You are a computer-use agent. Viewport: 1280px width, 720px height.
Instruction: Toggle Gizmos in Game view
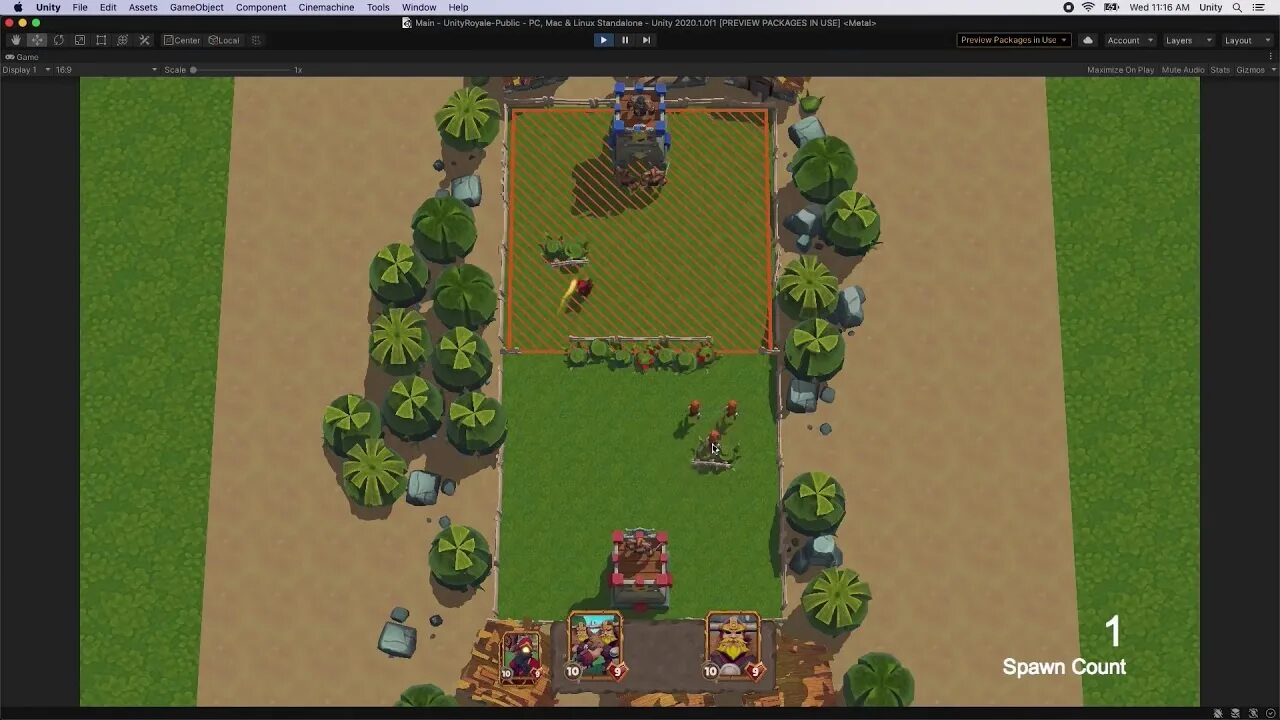[1250, 70]
